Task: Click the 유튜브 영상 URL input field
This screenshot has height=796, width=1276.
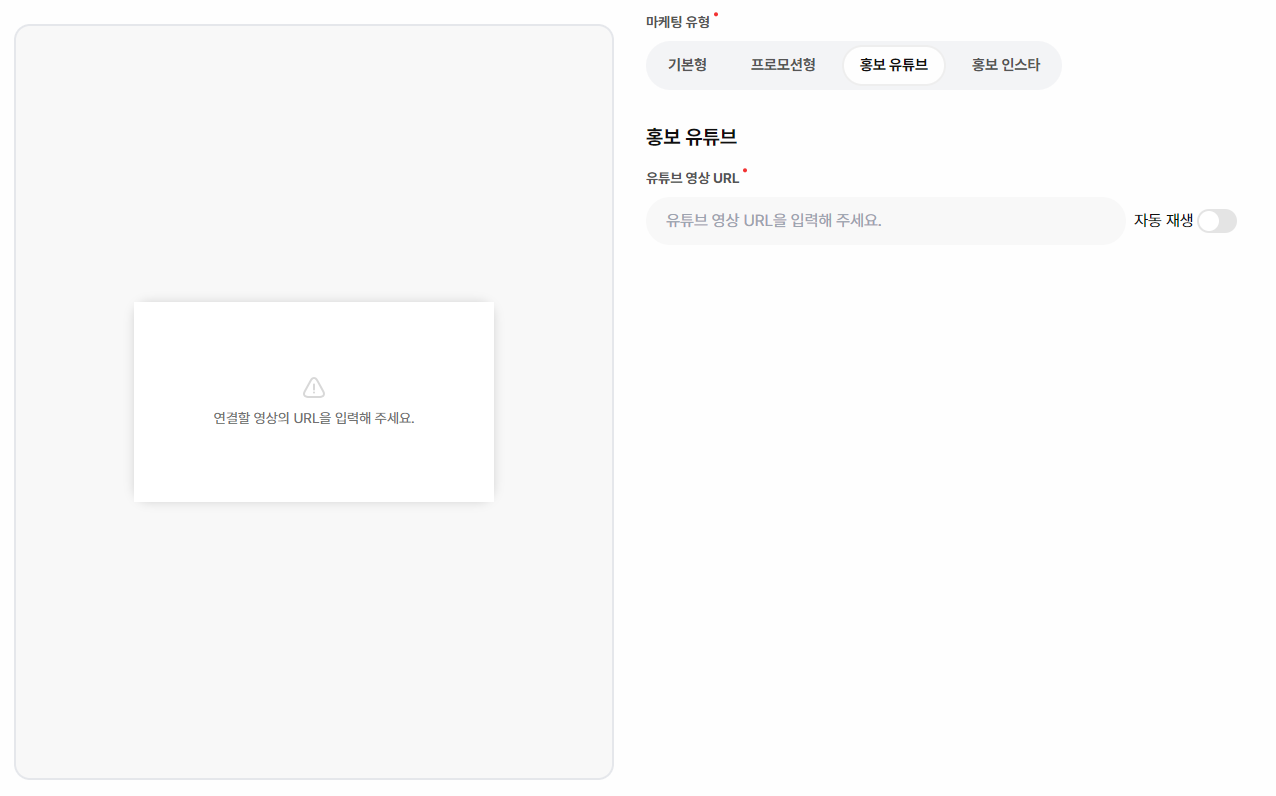Action: [886, 221]
